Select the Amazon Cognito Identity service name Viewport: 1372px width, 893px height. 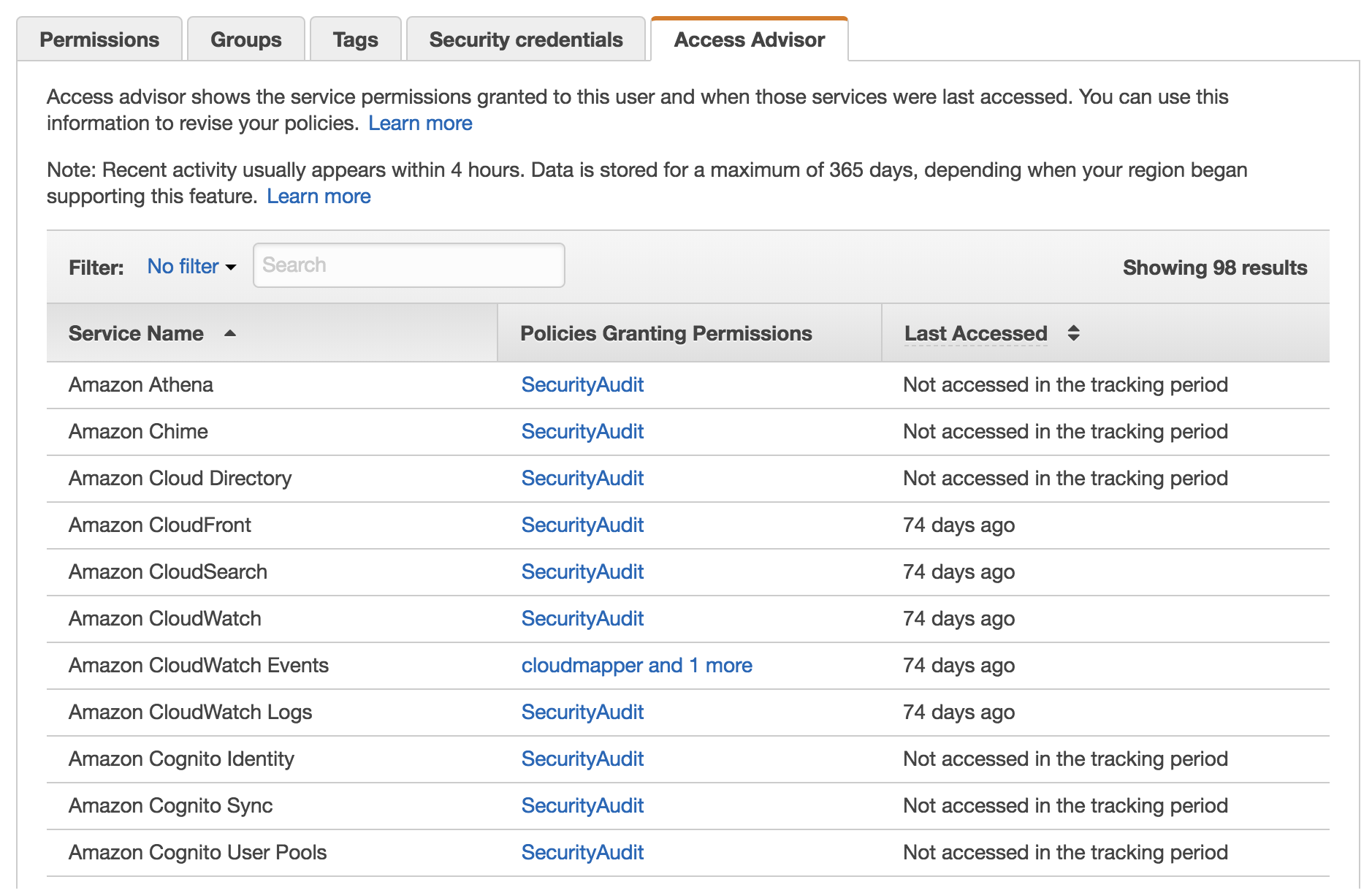tap(181, 759)
